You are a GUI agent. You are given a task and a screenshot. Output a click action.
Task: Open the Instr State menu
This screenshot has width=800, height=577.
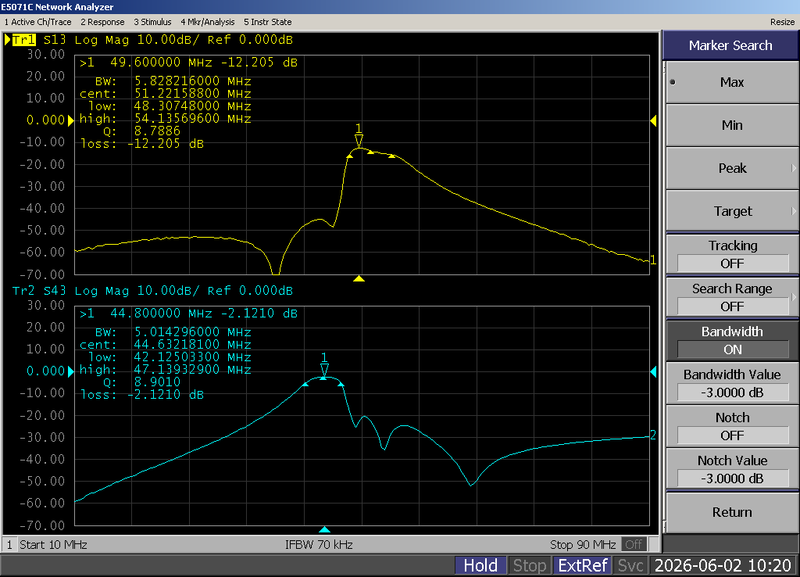click(x=268, y=22)
